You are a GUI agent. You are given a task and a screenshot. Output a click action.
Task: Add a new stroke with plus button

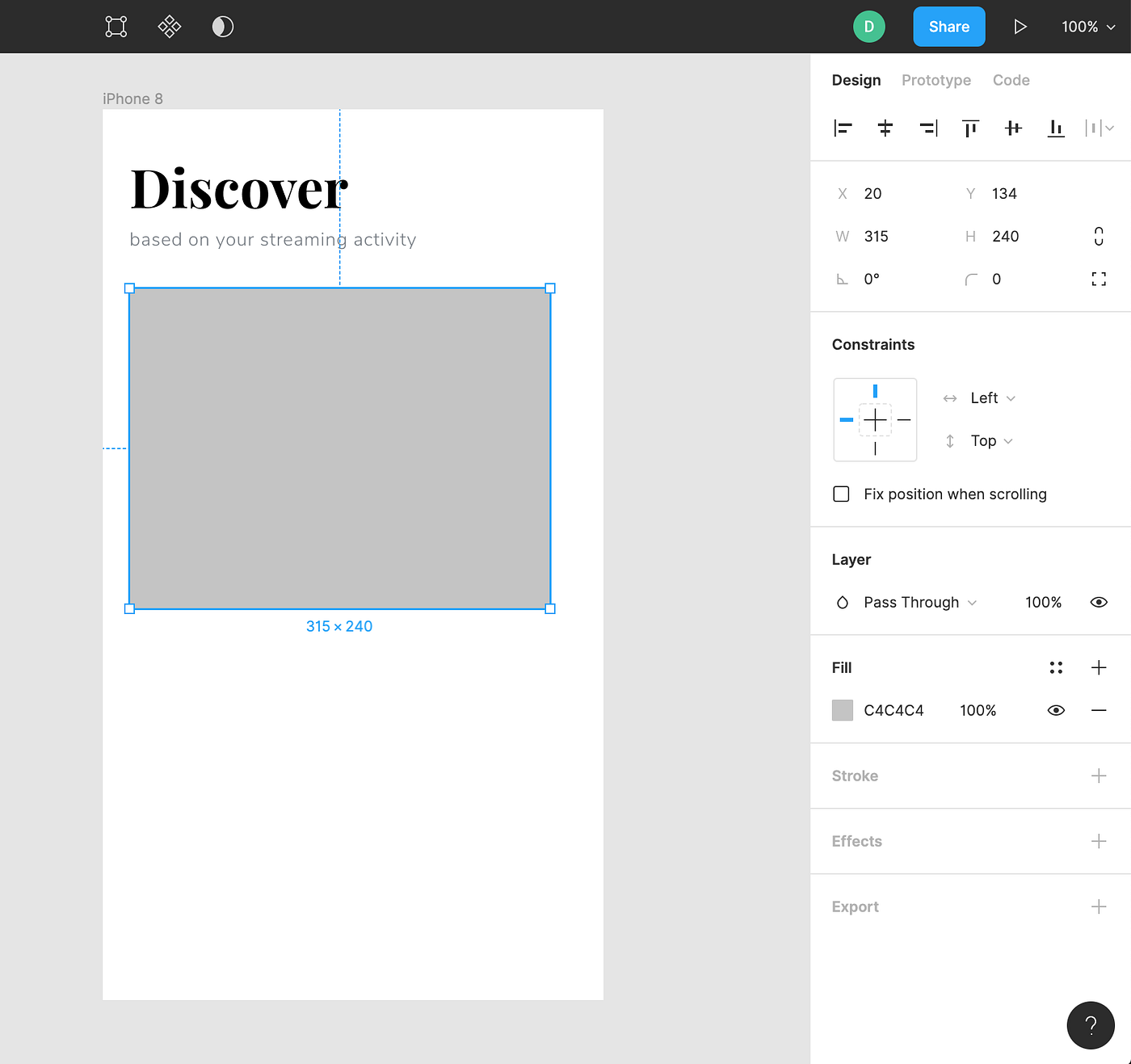tap(1099, 776)
